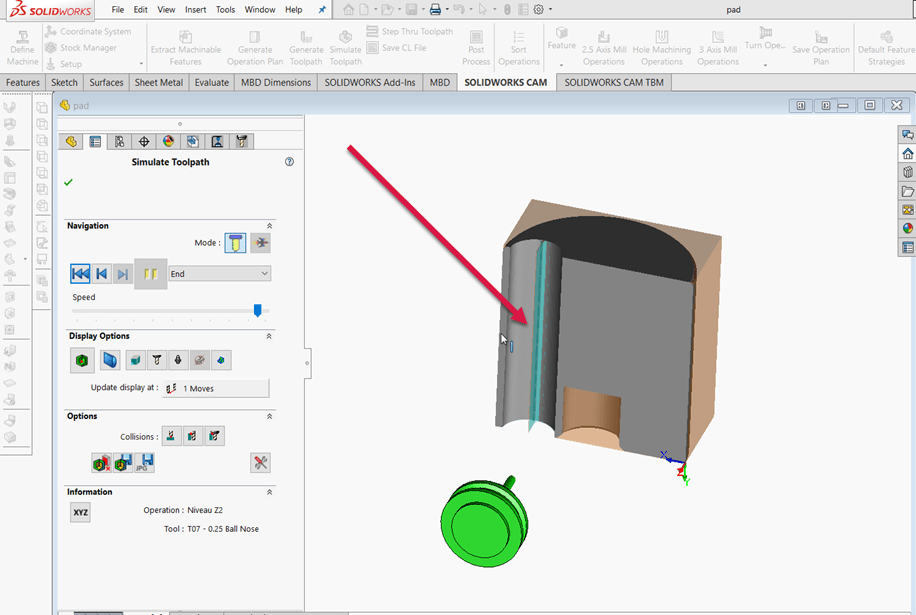The height and width of the screenshot is (615, 916).
Task: Open the Custom Properties icon in task pane
Action: (907, 248)
